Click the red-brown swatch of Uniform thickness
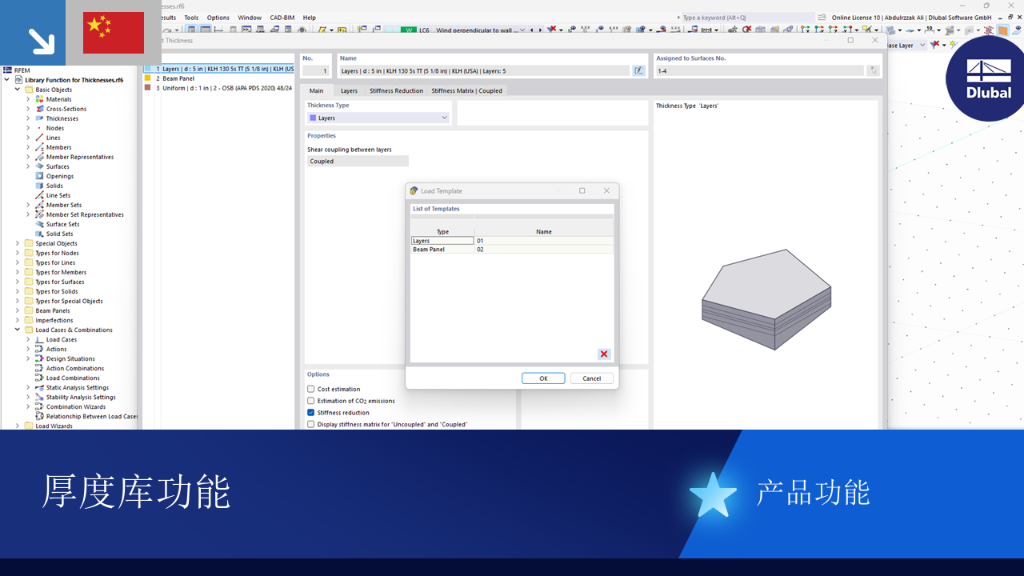Viewport: 1024px width, 576px height. point(148,88)
